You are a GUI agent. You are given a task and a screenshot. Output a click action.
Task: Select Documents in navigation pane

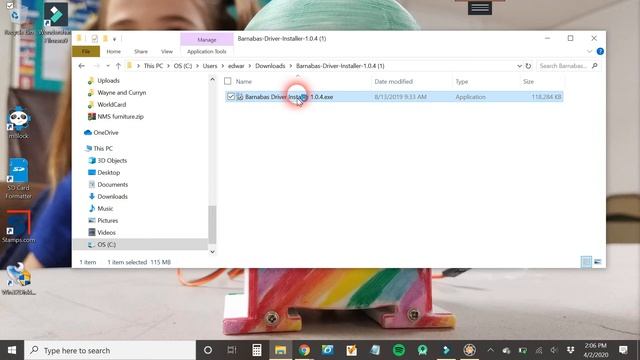point(112,184)
